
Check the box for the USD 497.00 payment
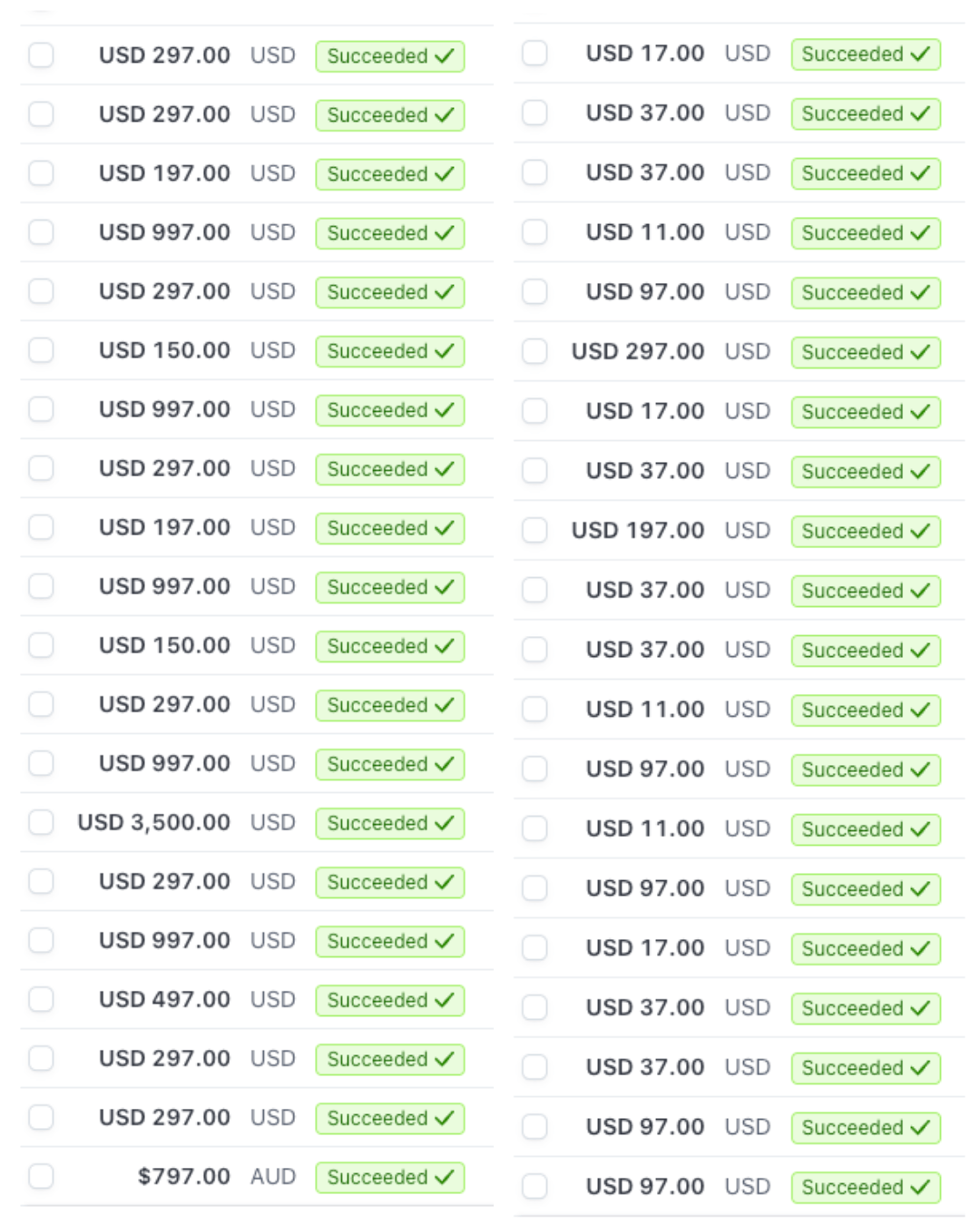pyautogui.click(x=41, y=999)
